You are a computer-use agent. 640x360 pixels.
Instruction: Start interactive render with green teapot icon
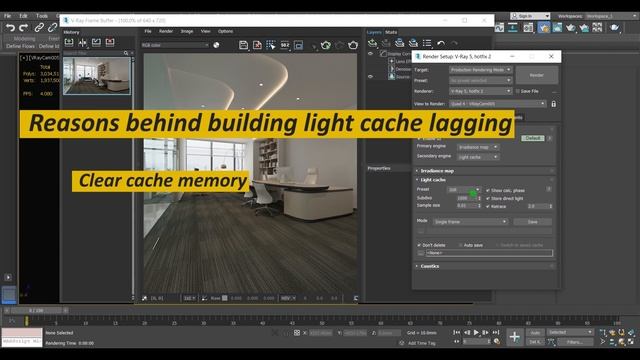click(325, 45)
